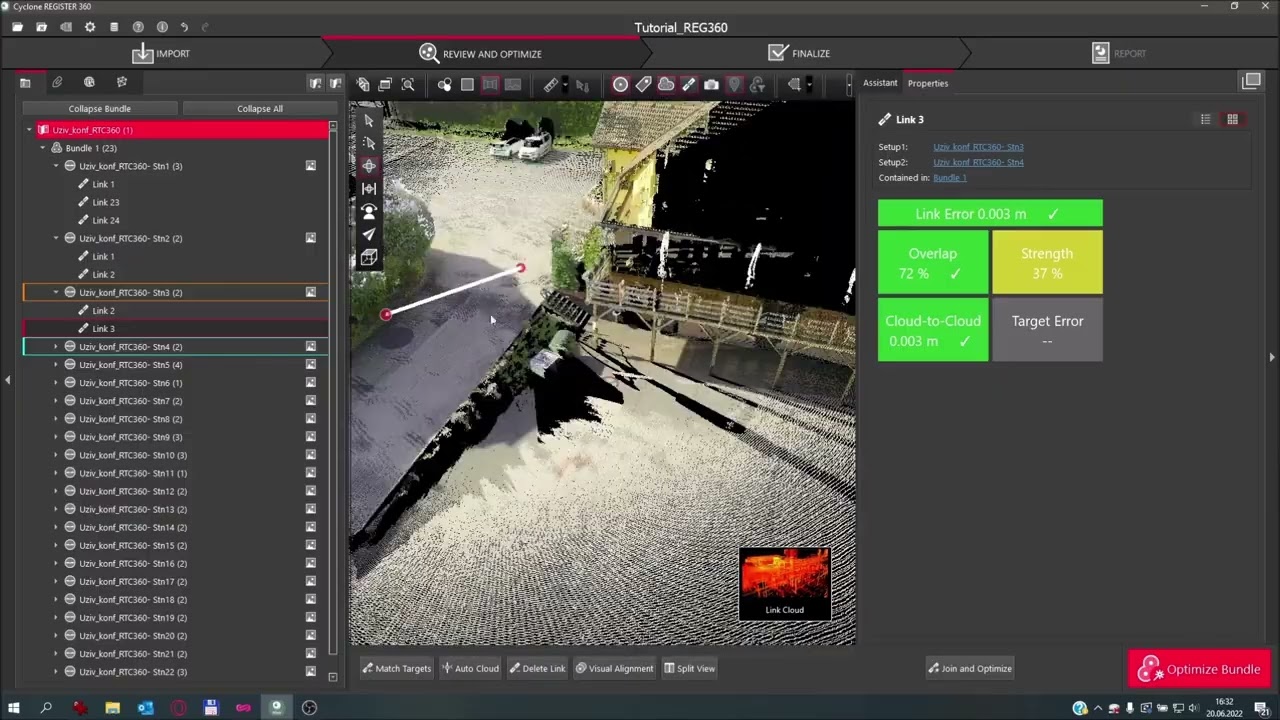The width and height of the screenshot is (1280, 720).
Task: Toggle links display button
Action: 689,85
